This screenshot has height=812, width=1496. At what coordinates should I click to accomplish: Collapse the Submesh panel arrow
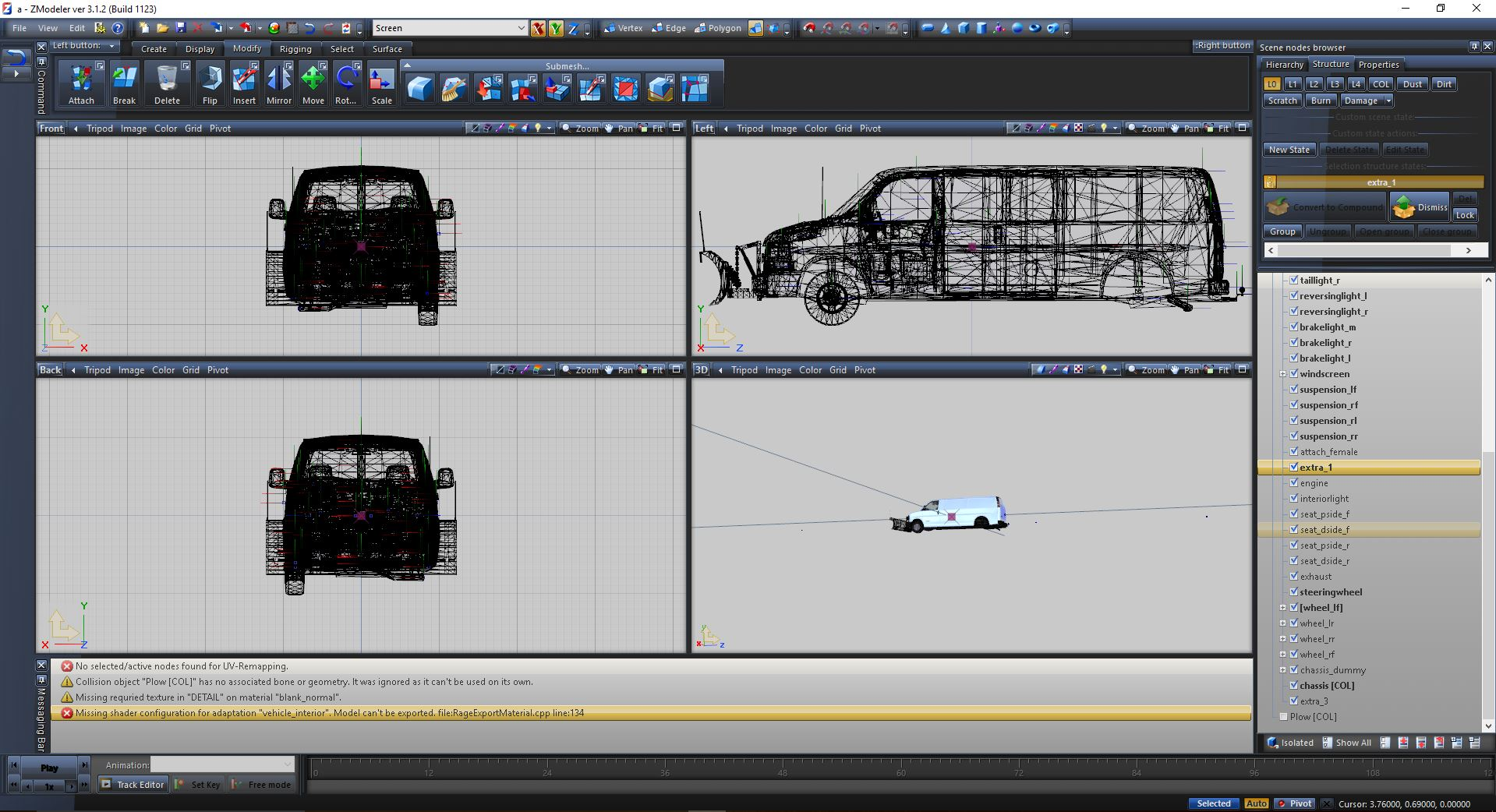click(x=407, y=65)
